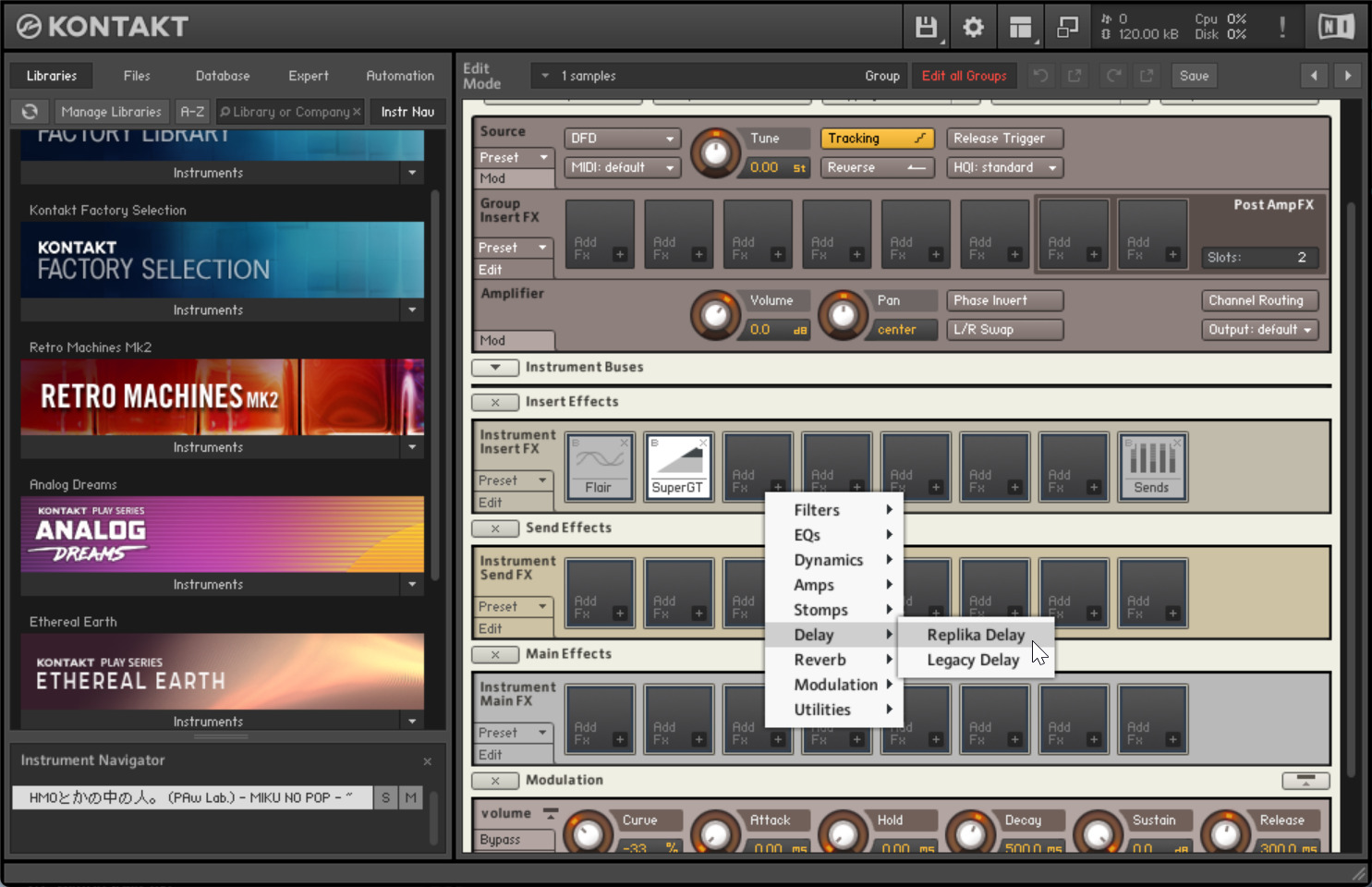The width and height of the screenshot is (1372, 887).
Task: Expand the Instrument Buses section
Action: [x=495, y=368]
